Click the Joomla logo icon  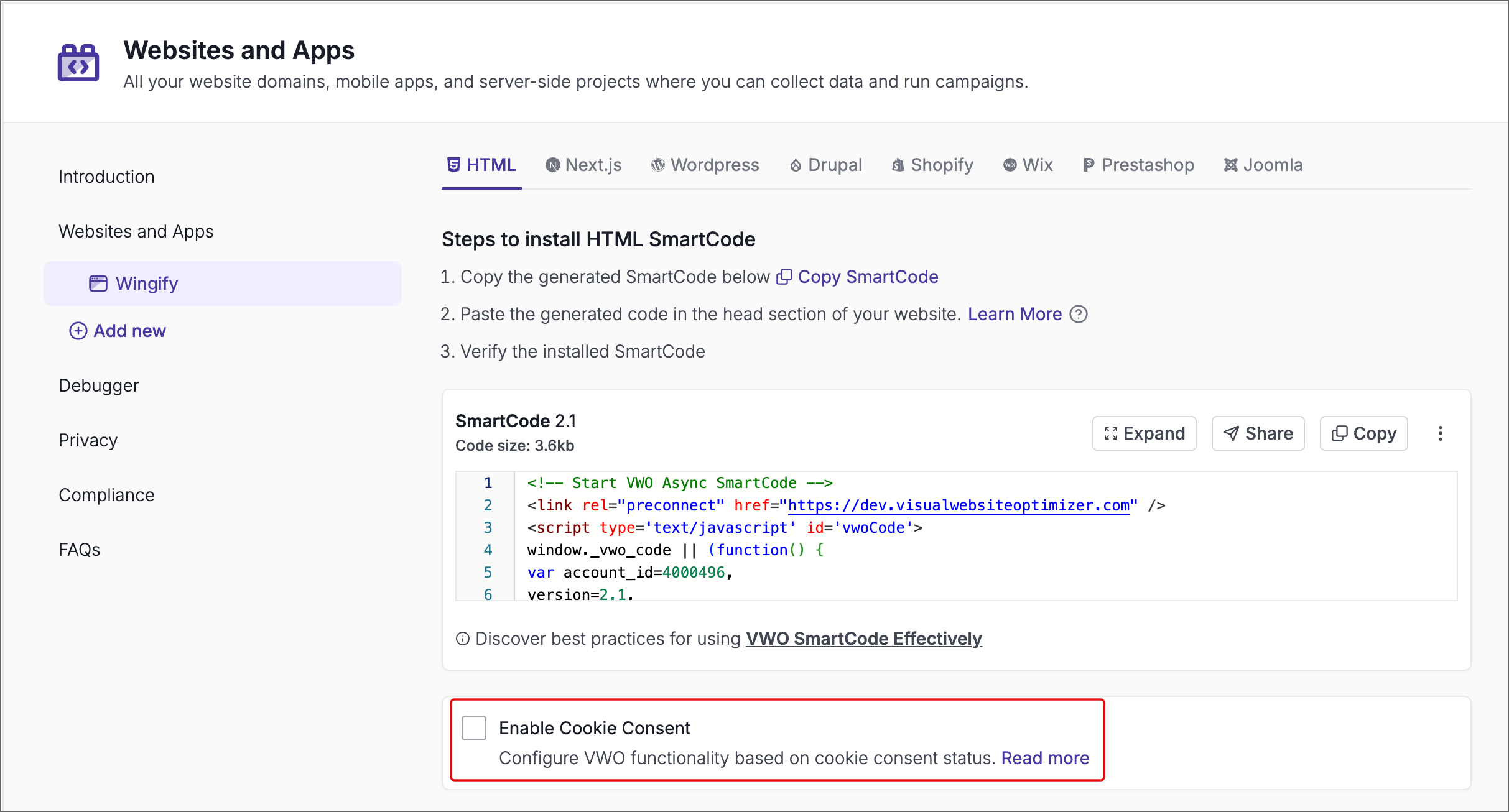tap(1231, 165)
